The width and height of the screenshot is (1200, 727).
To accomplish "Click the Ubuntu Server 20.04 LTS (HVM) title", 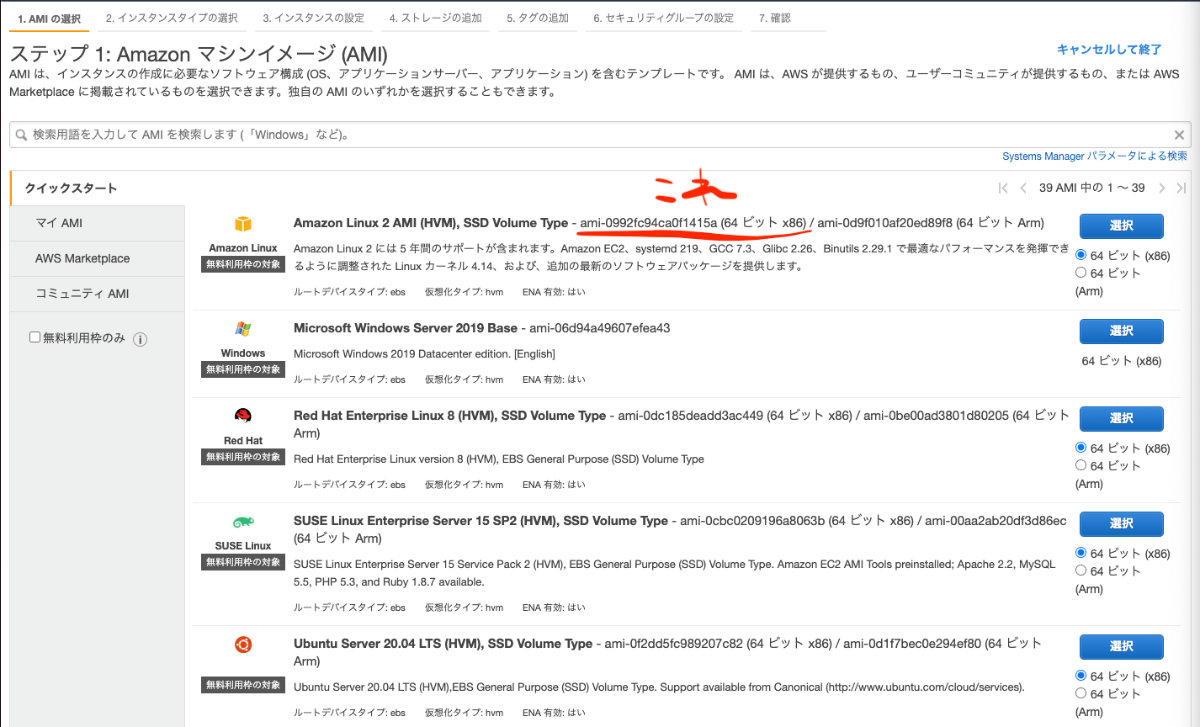I will (443, 643).
